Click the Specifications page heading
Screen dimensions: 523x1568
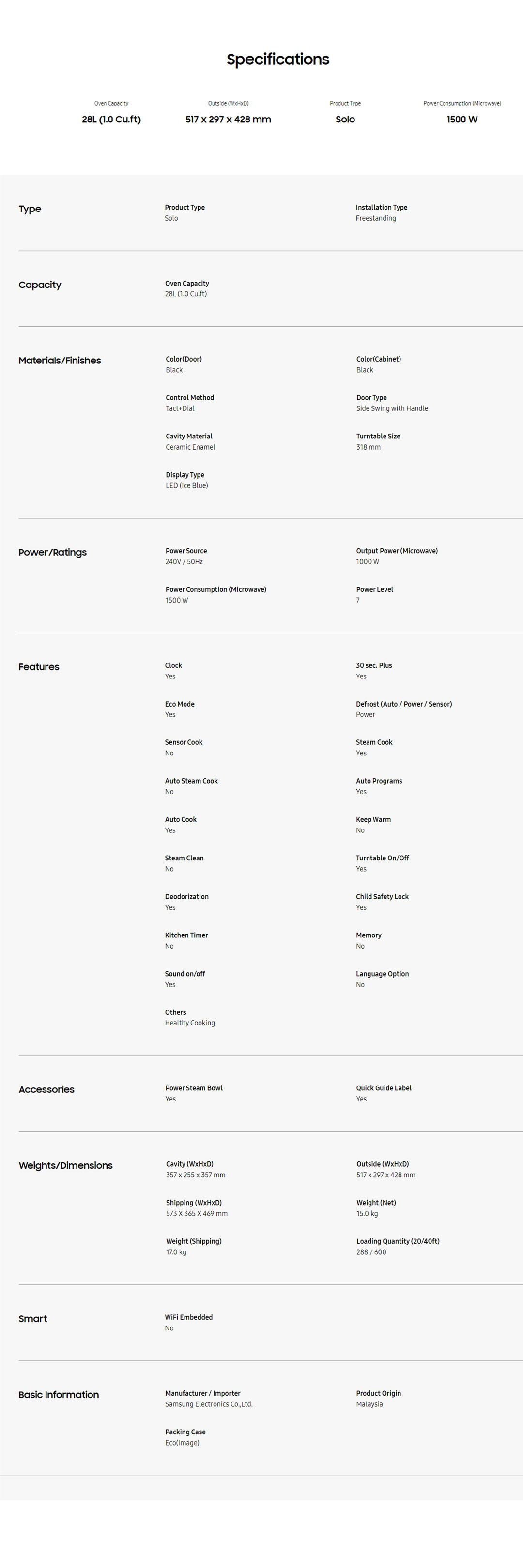coord(277,59)
